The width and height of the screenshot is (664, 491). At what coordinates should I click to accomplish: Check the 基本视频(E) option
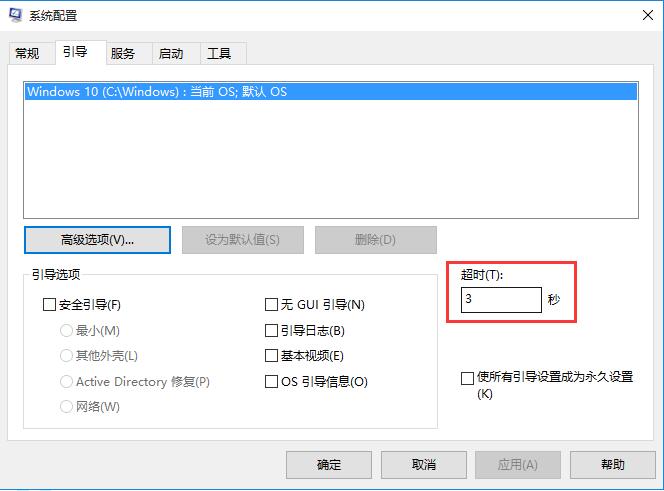(x=271, y=356)
